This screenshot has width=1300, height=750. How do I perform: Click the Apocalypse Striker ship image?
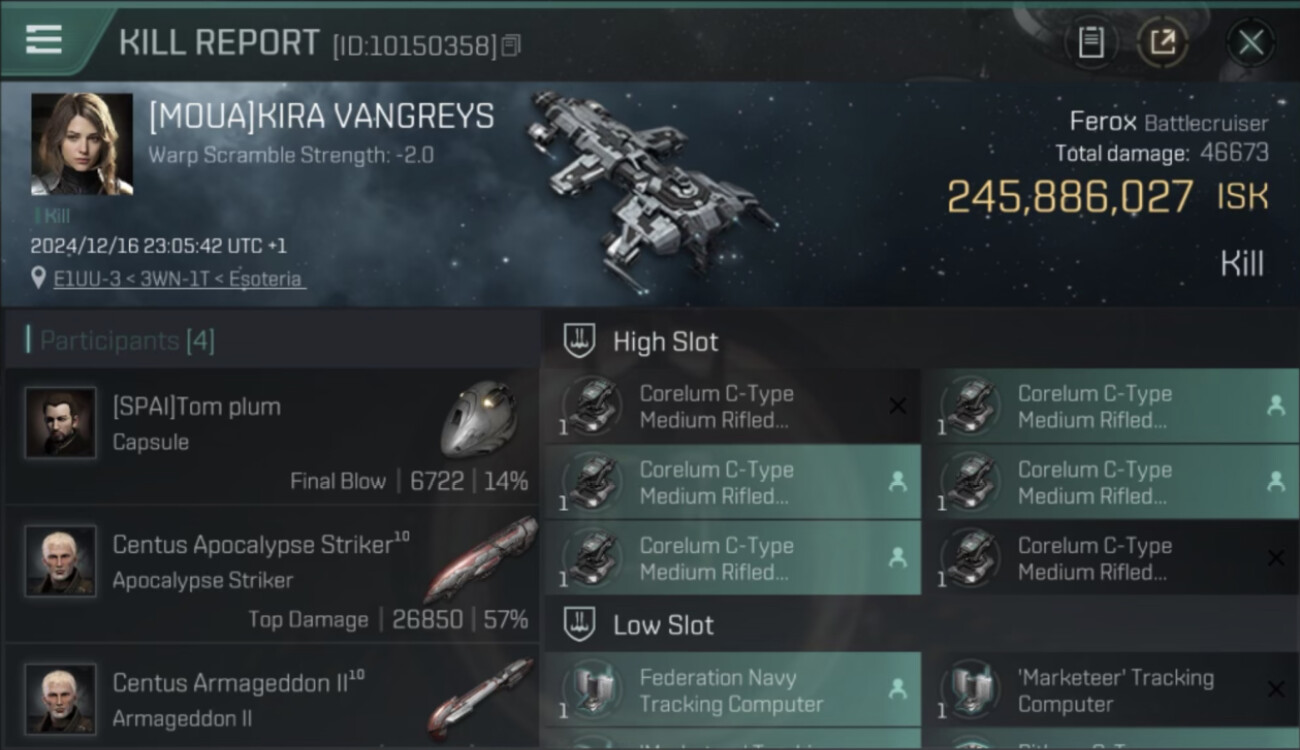click(x=480, y=558)
